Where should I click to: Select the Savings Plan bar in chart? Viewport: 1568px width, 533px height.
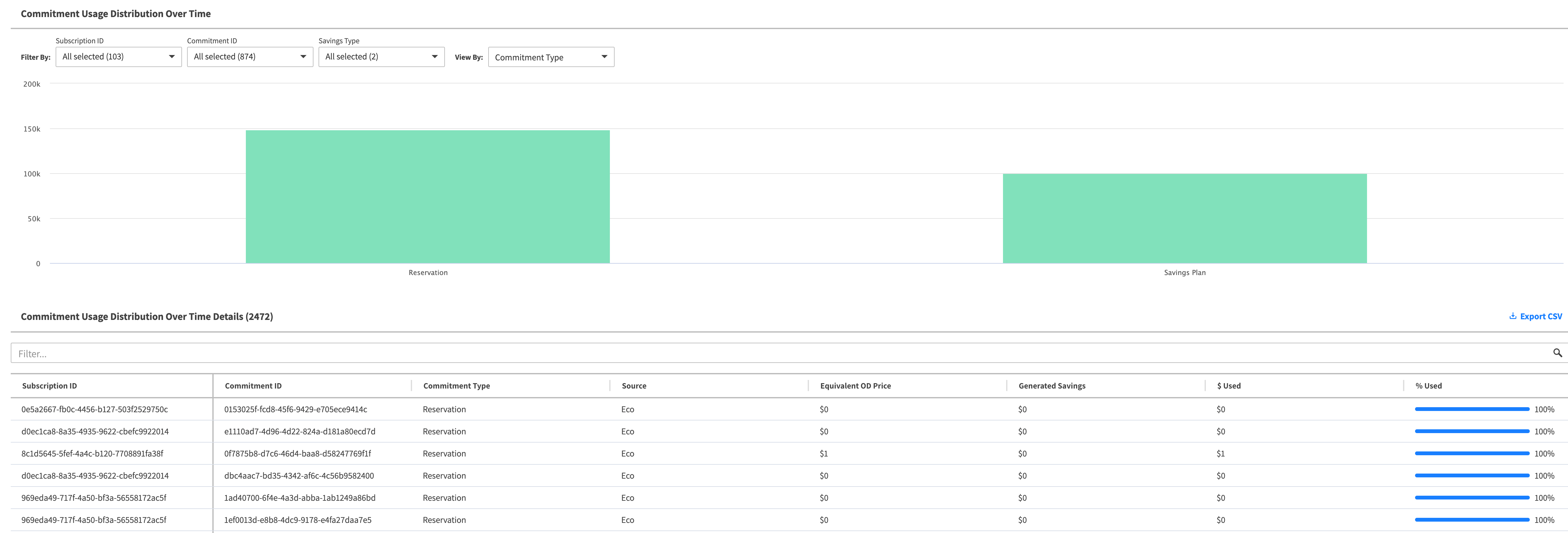point(1184,219)
